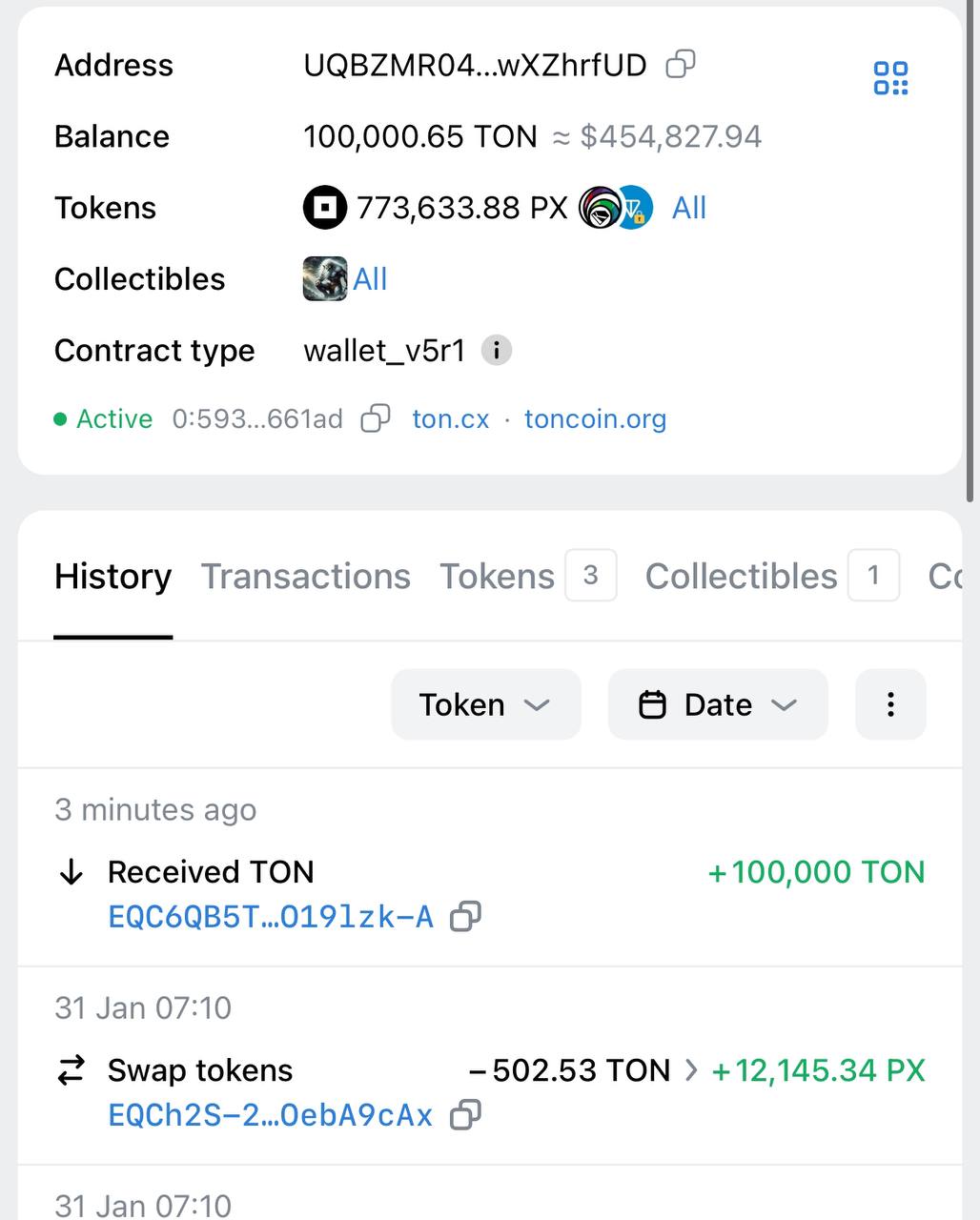Click the collectible NFT thumbnail
Image resolution: width=980 pixels, height=1220 pixels.
[325, 278]
